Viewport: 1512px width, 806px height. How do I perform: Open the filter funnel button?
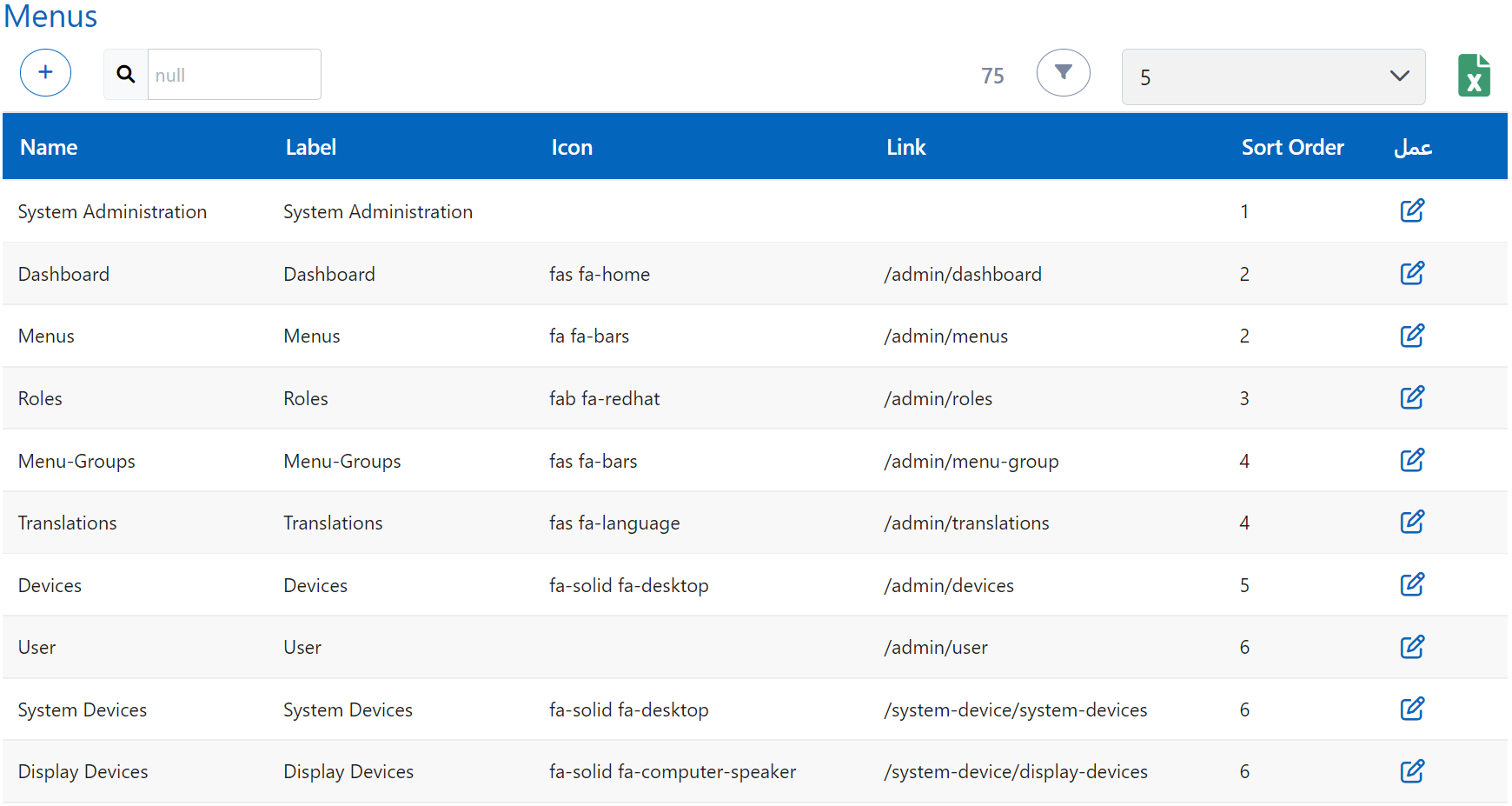click(x=1063, y=73)
